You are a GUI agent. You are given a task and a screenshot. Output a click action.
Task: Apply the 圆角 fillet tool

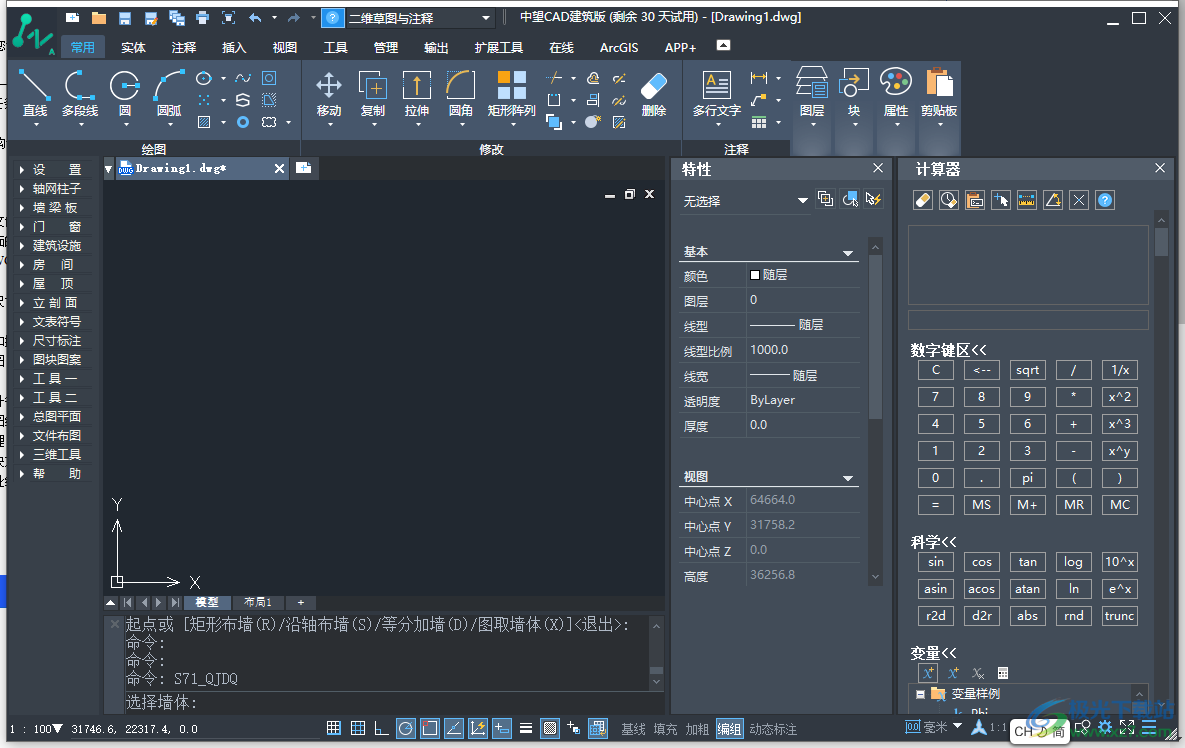tap(460, 94)
